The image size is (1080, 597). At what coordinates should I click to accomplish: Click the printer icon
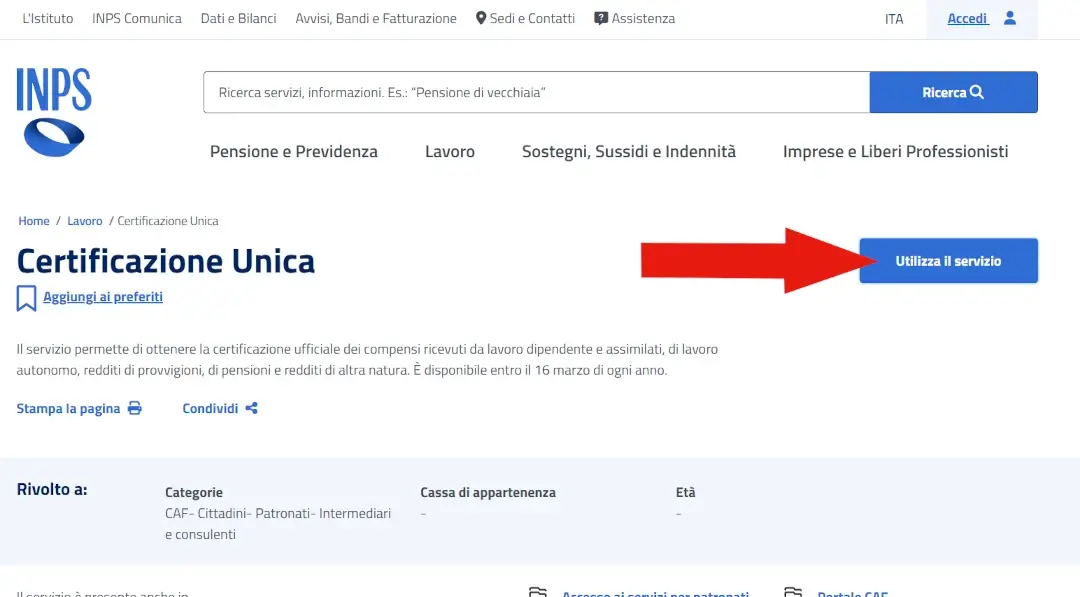[x=135, y=408]
